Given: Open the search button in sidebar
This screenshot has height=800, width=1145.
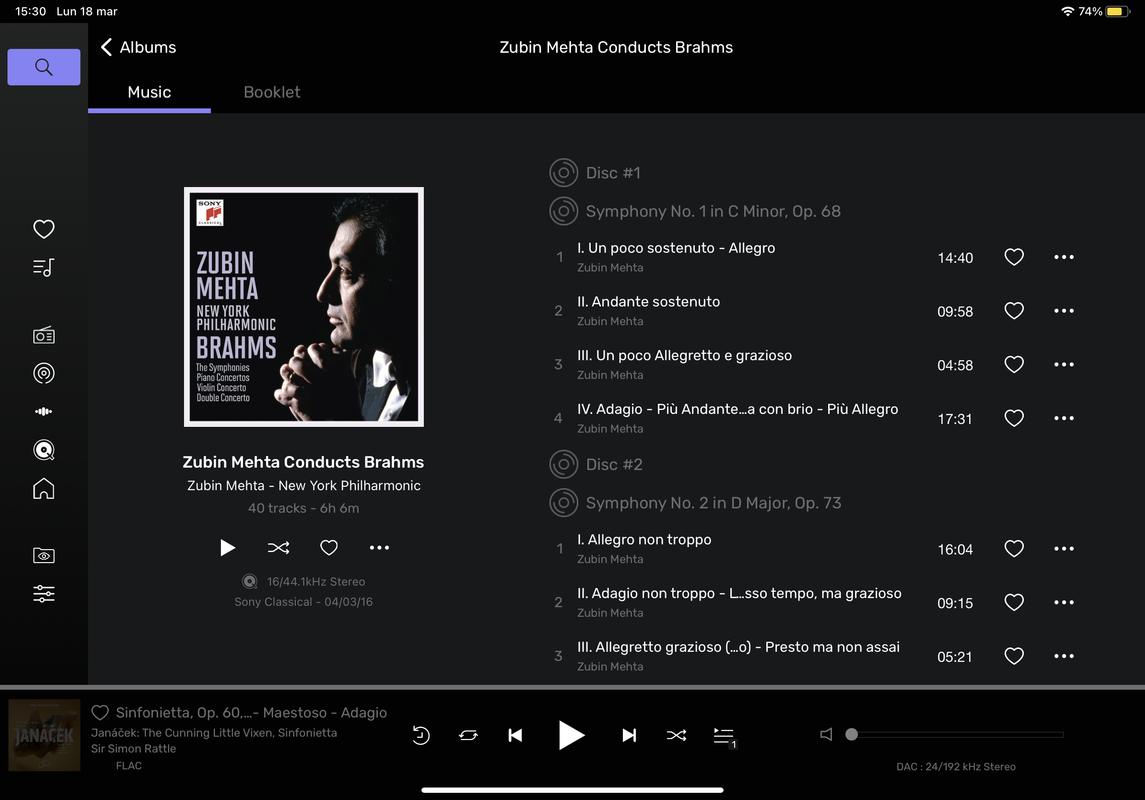Looking at the screenshot, I should click(x=44, y=67).
